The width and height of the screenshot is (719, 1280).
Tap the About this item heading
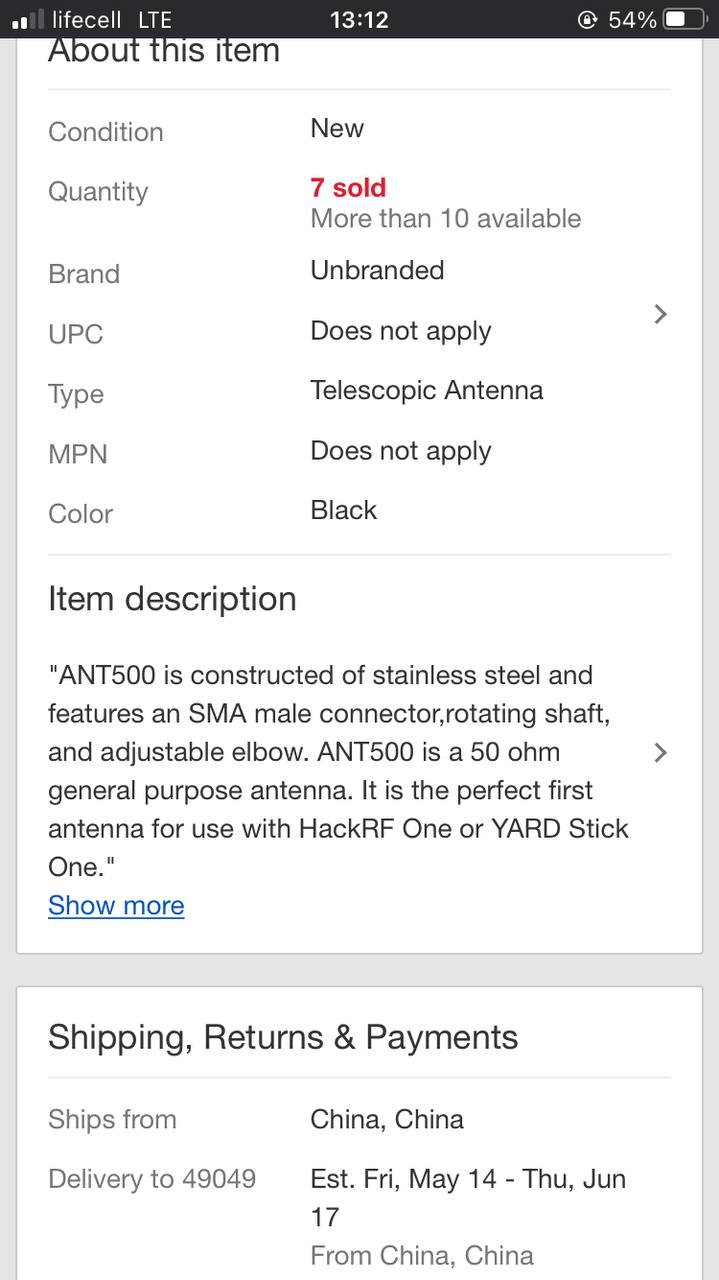(x=164, y=51)
